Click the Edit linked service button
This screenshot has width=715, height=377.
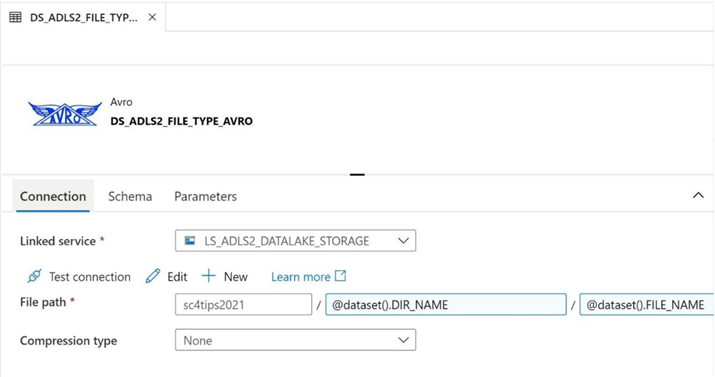pyautogui.click(x=166, y=277)
